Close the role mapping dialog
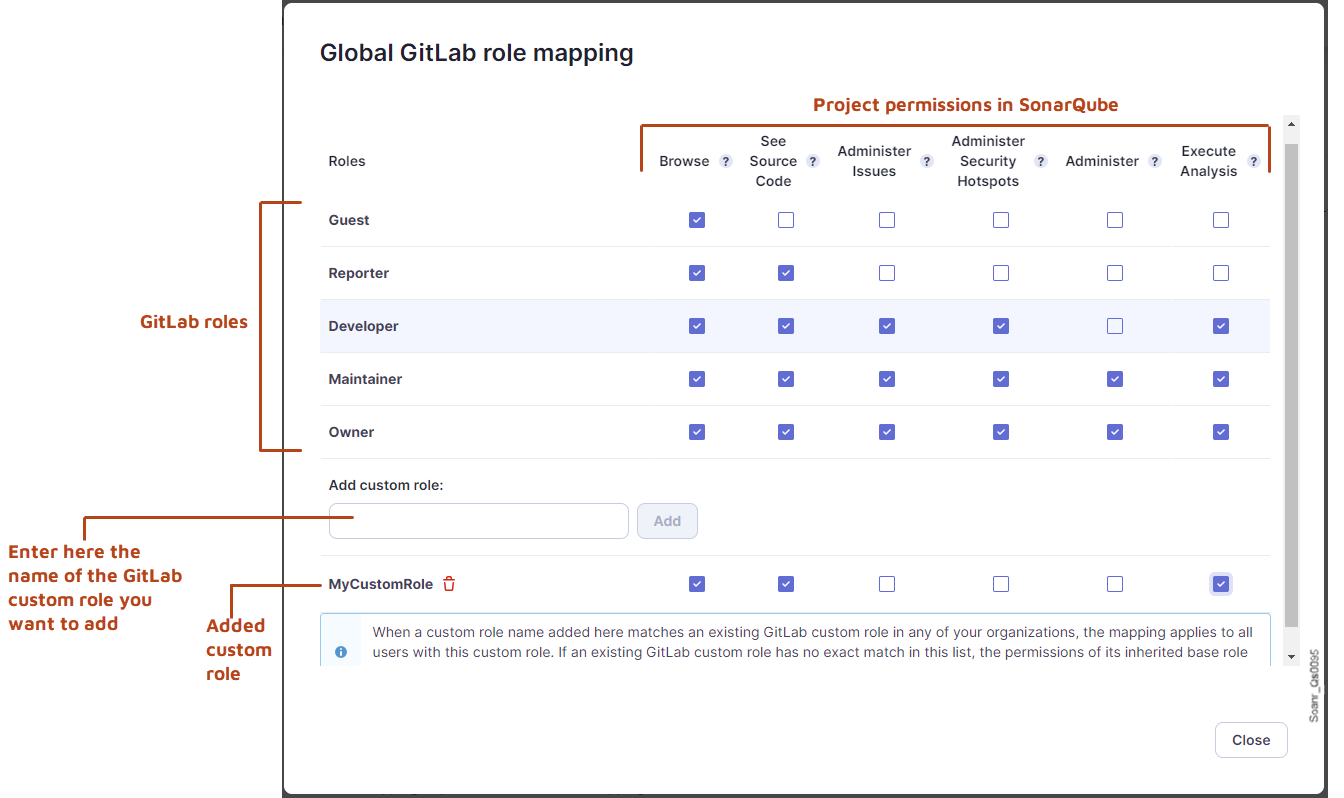Viewport: 1344px width, 798px height. click(x=1251, y=740)
